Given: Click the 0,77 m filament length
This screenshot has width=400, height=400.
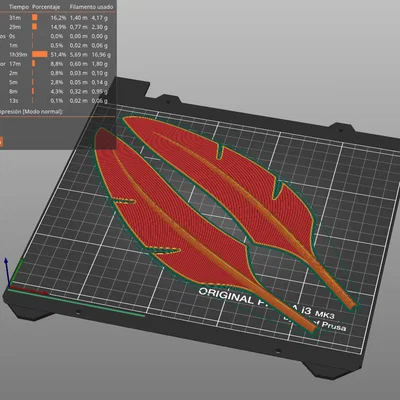Looking at the screenshot, I should 79,27.
